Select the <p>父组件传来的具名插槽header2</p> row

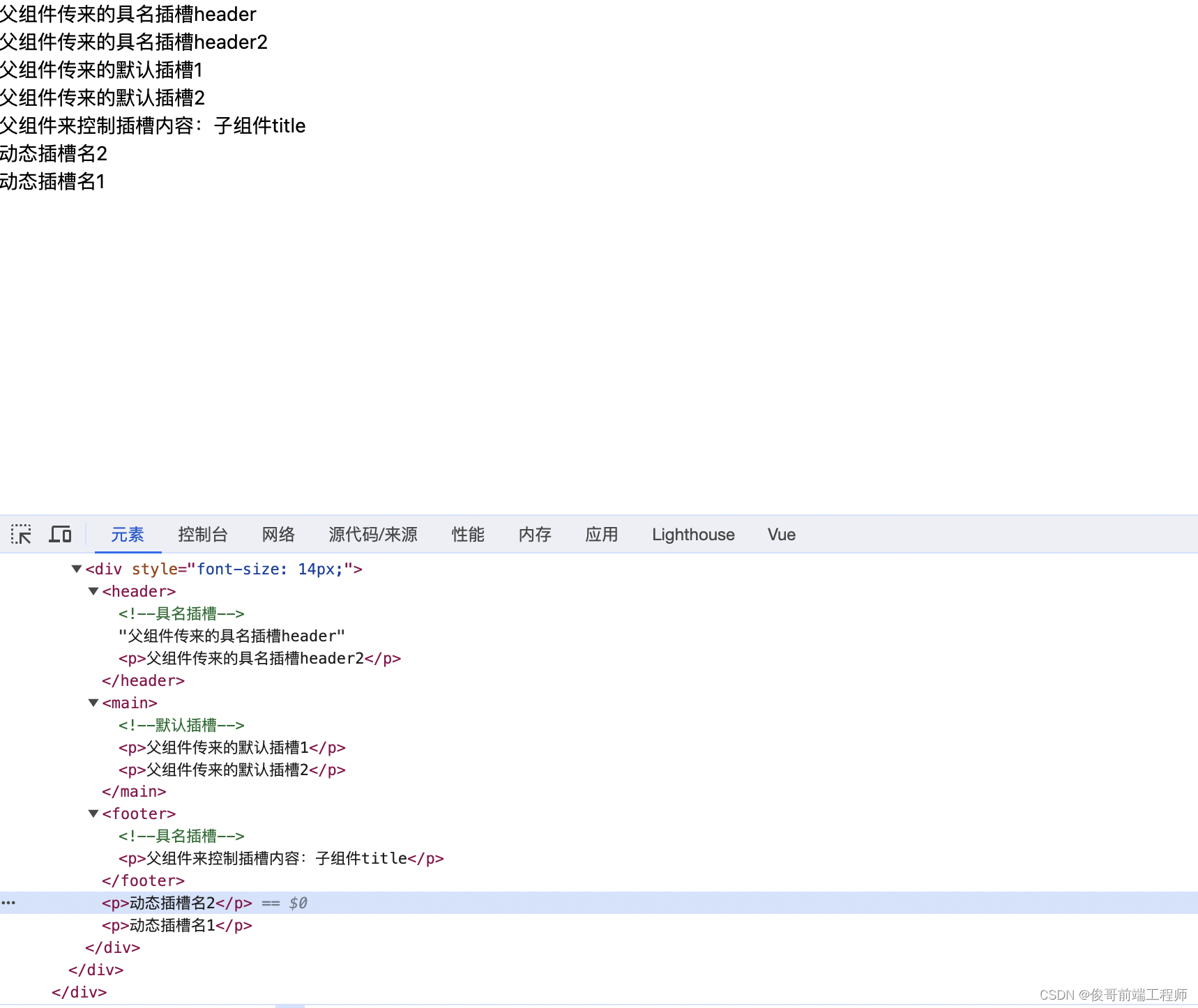click(x=259, y=658)
